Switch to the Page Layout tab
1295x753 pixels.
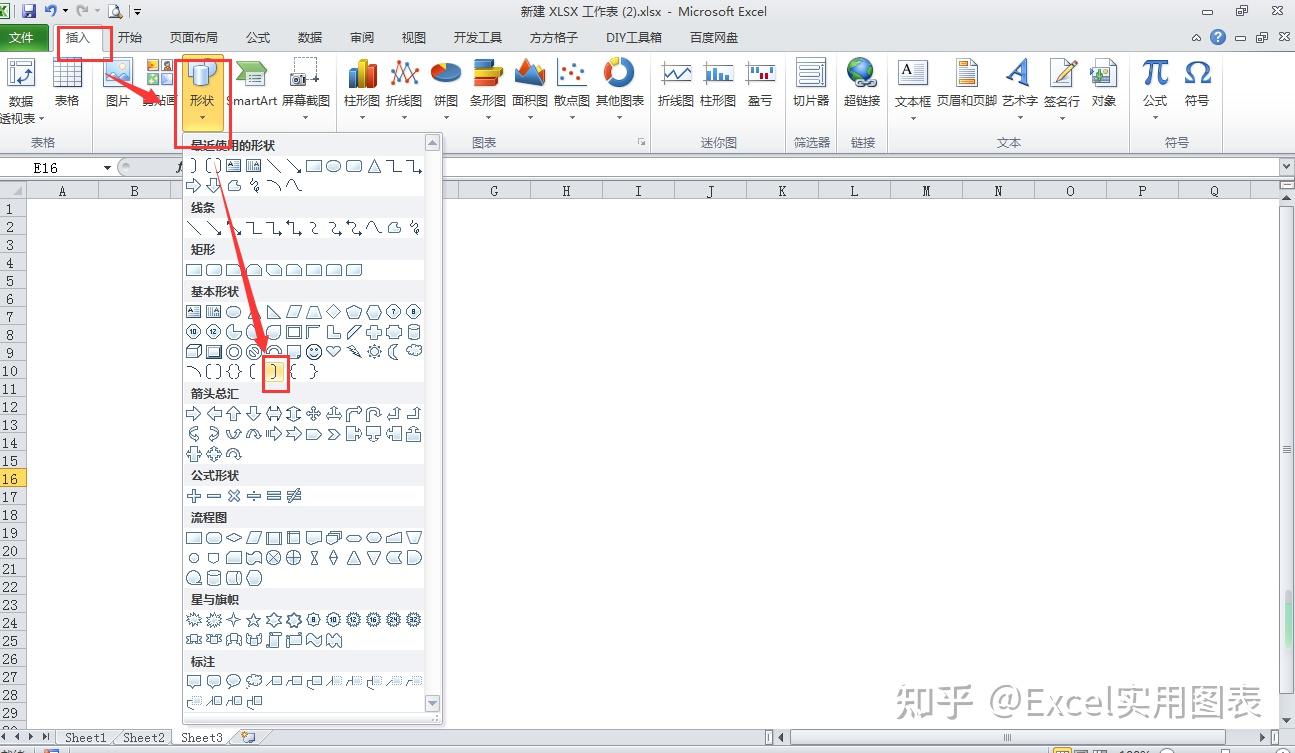193,38
